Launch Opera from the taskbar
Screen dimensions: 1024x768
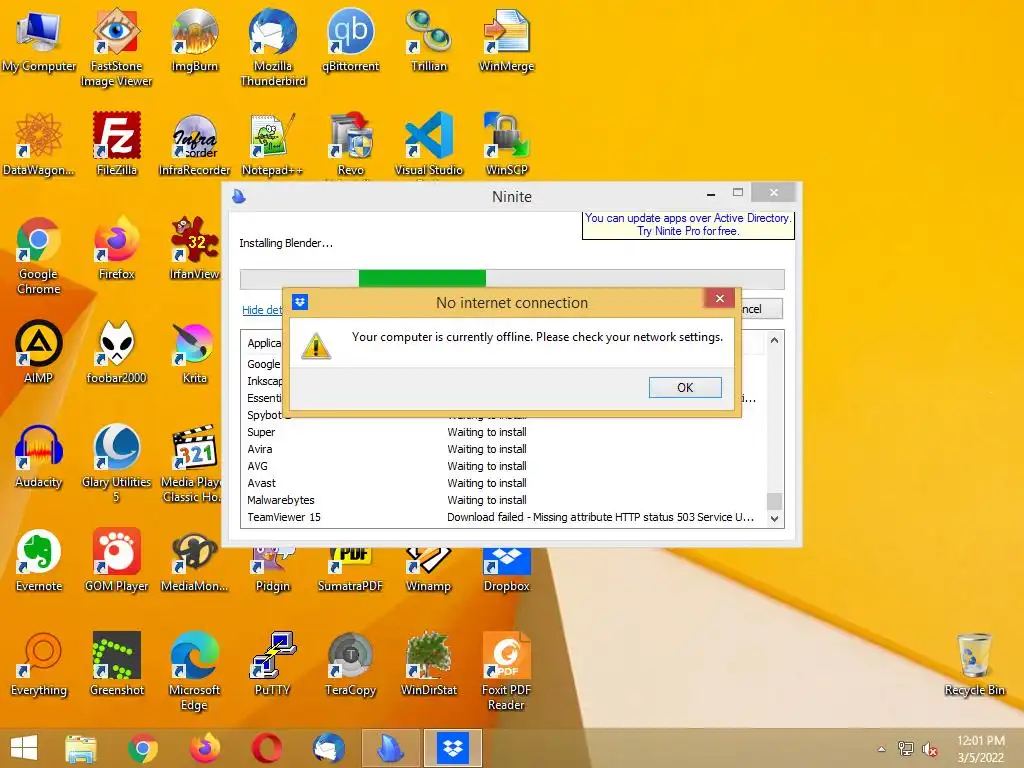tap(267, 748)
